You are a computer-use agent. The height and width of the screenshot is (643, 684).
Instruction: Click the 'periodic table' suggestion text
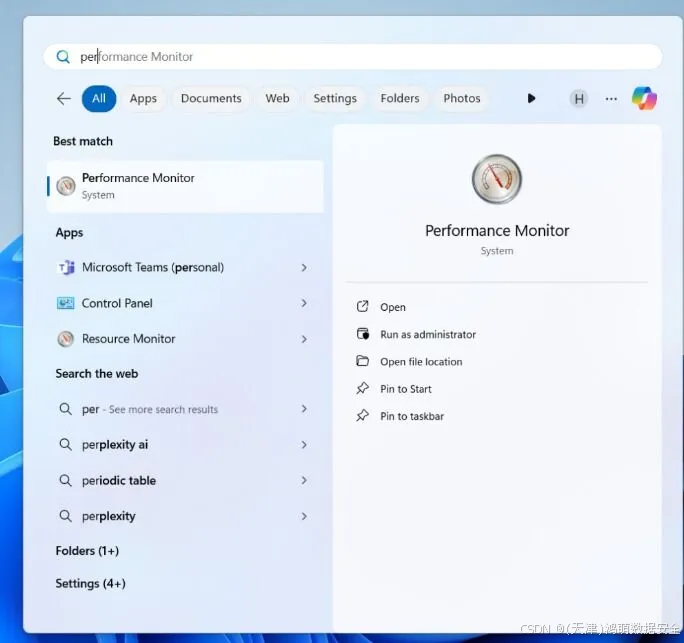119,480
